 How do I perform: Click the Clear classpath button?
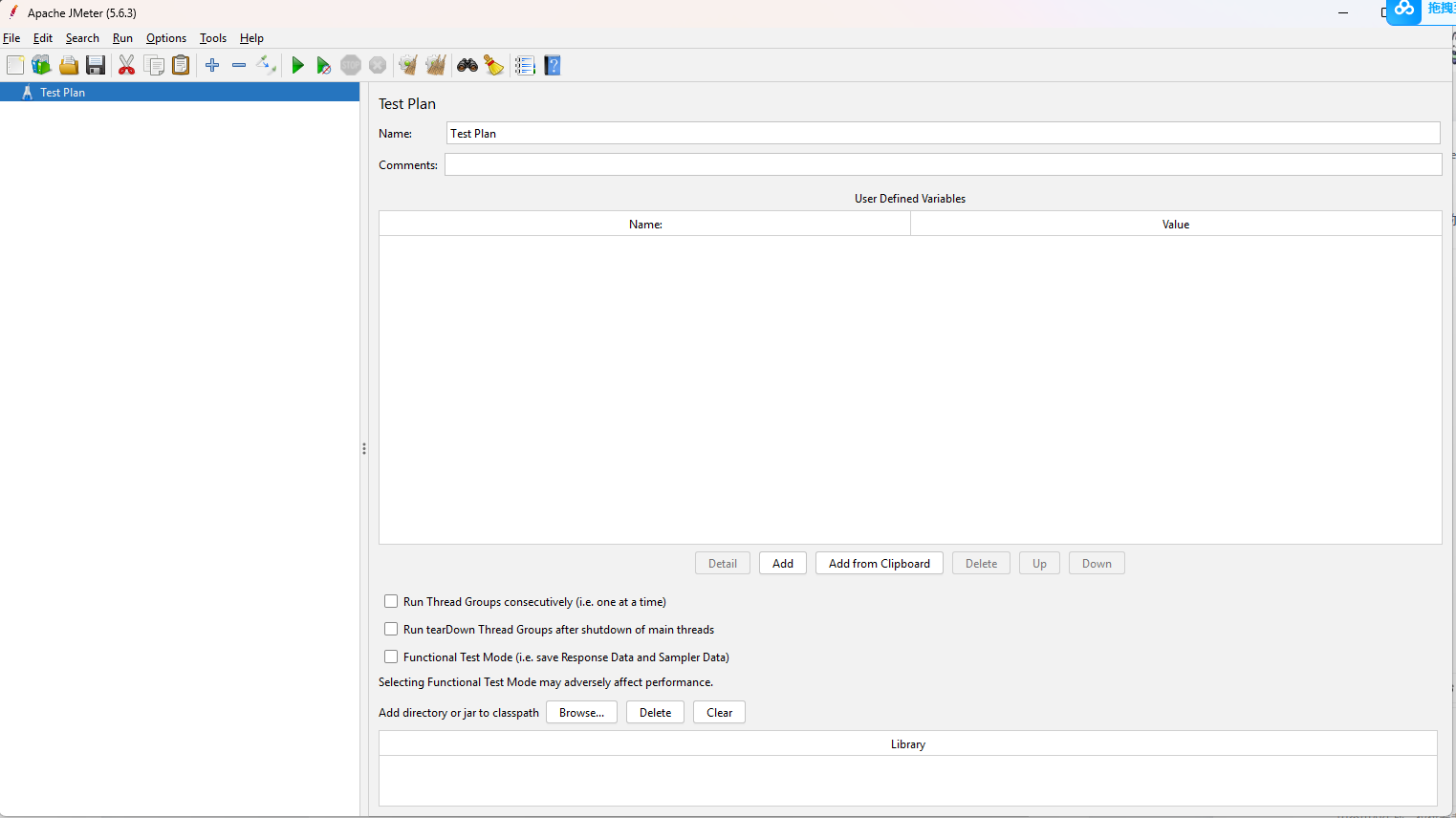(719, 712)
